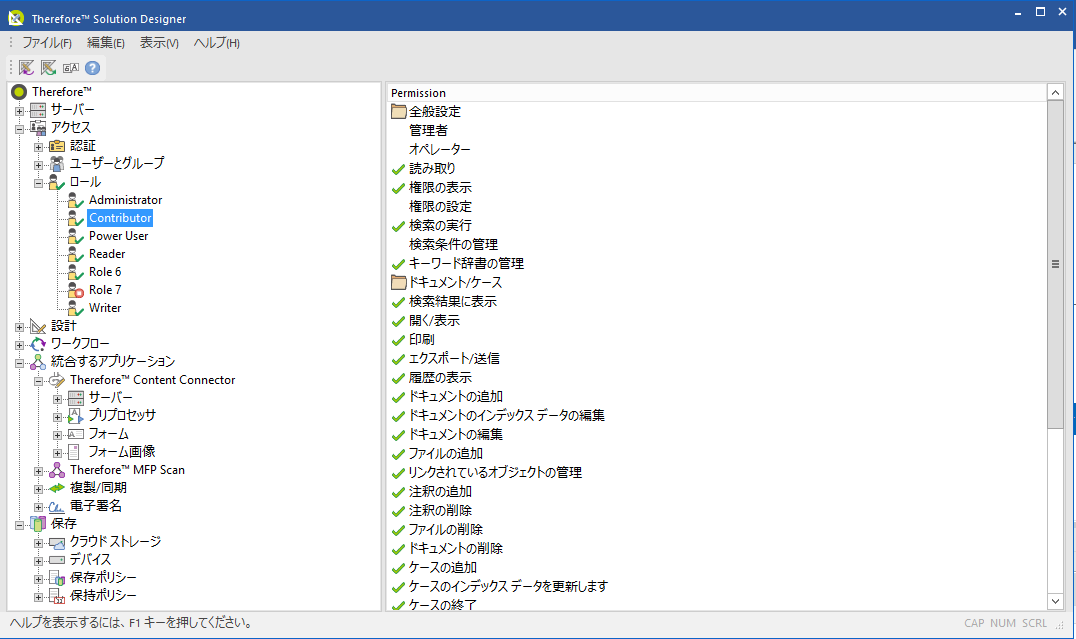1076x639 pixels.
Task: Select the Role 6 entry
Action: point(105,272)
